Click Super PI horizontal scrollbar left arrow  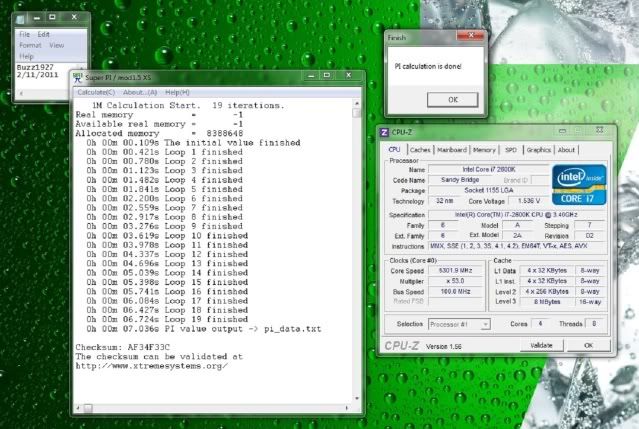tap(78, 407)
